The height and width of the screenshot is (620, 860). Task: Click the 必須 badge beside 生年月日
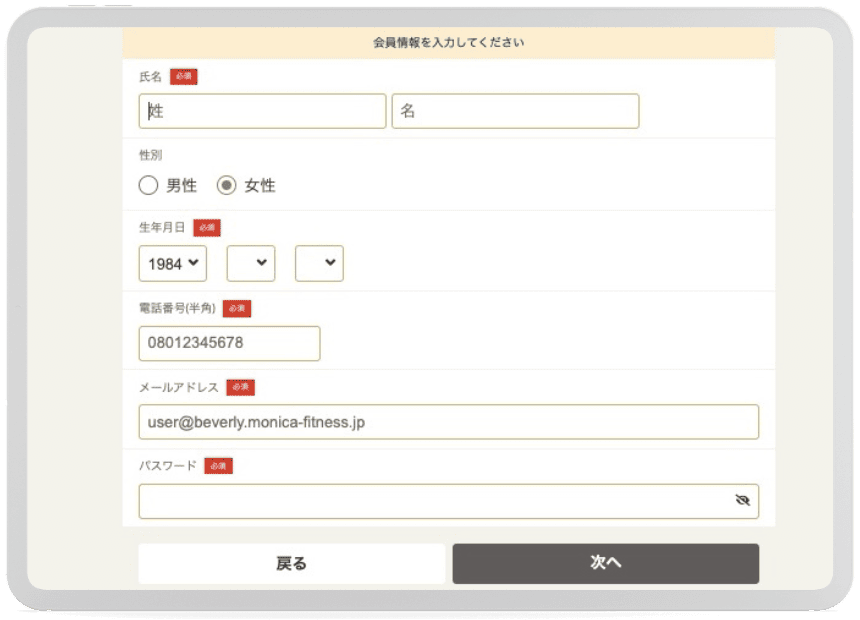[207, 228]
